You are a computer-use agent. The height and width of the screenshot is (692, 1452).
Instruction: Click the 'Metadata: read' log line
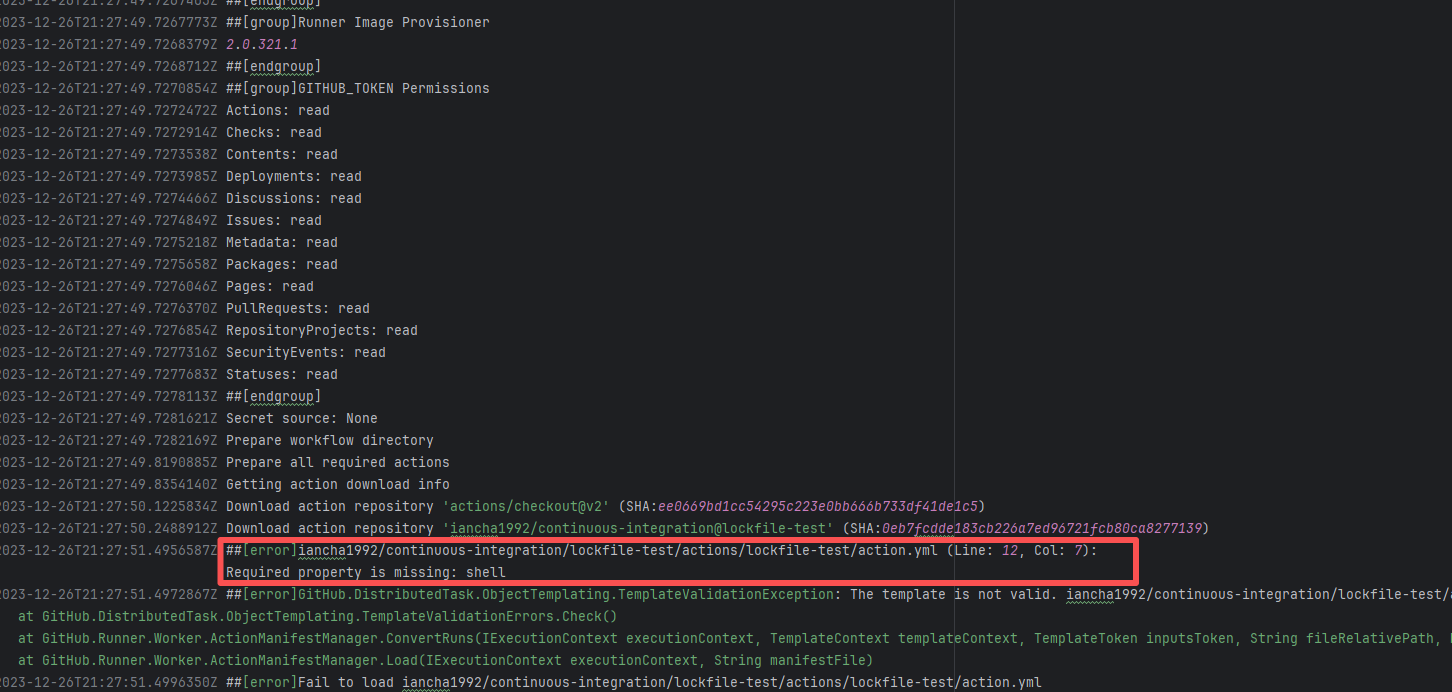pos(281,242)
